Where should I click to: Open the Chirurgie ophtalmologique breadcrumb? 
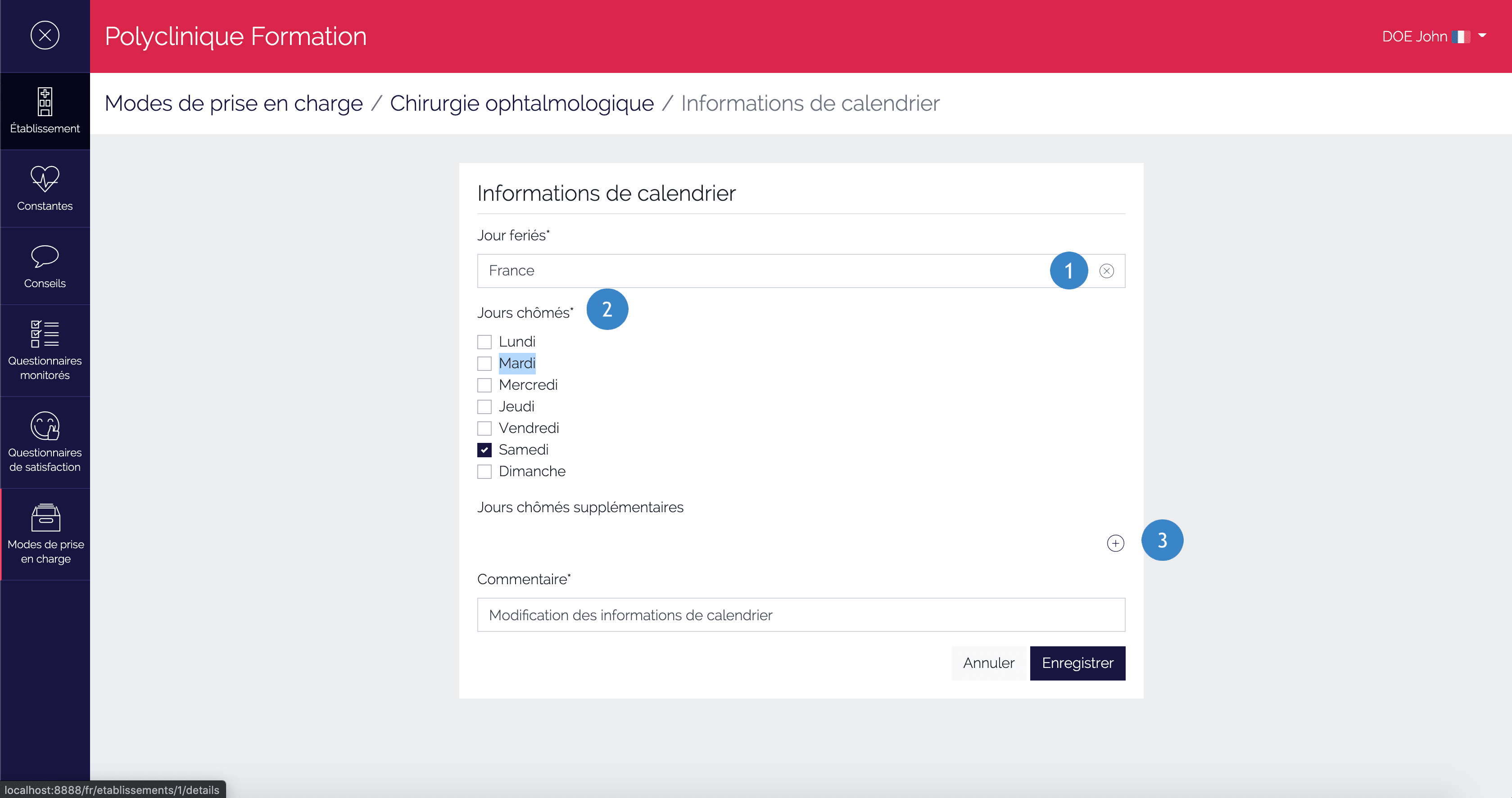click(522, 103)
